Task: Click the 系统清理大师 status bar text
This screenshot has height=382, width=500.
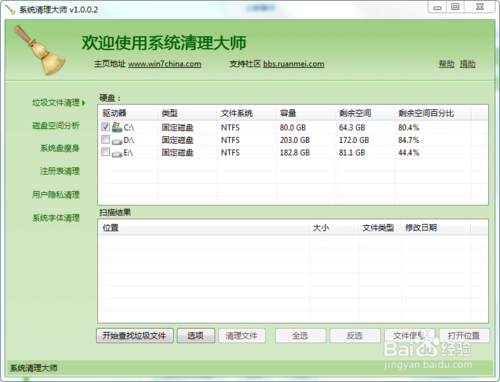Action: point(34,368)
